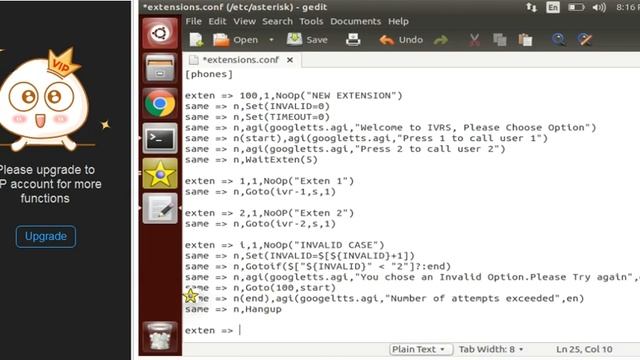Place cursor on the [phones] line
640x360 pixels.
coord(209,74)
